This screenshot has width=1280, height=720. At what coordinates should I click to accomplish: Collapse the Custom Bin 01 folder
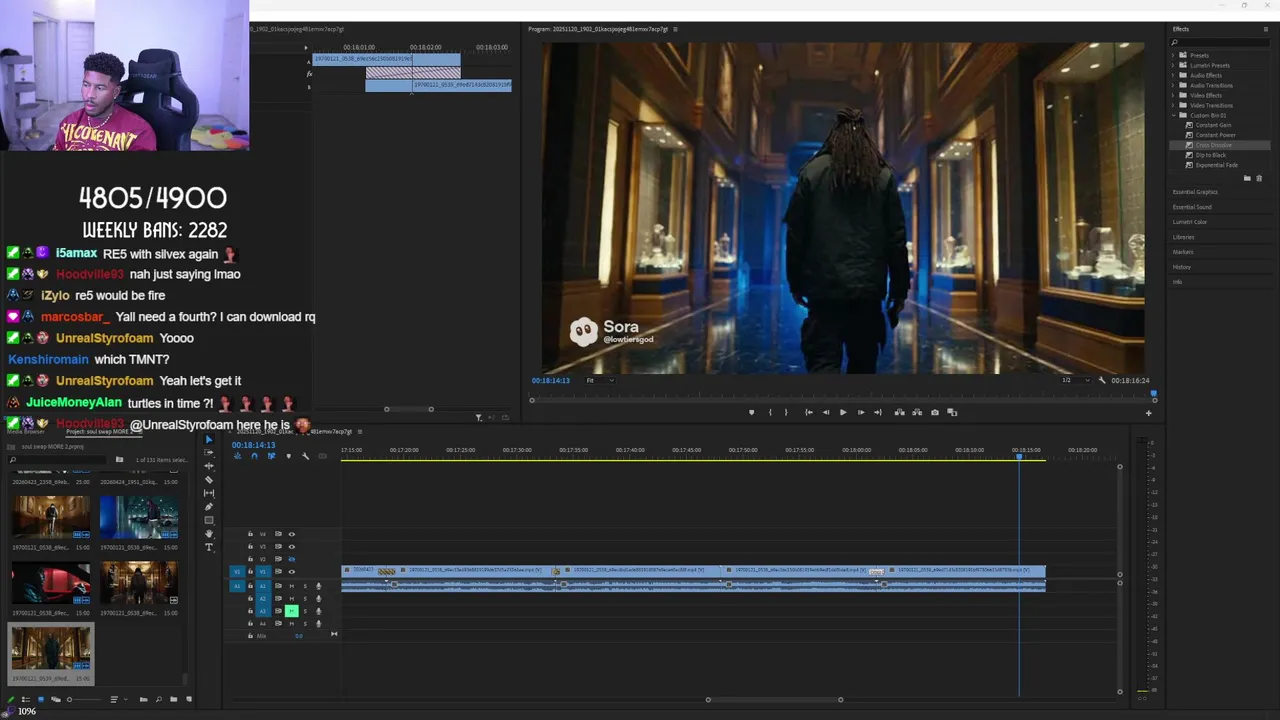click(x=1175, y=115)
